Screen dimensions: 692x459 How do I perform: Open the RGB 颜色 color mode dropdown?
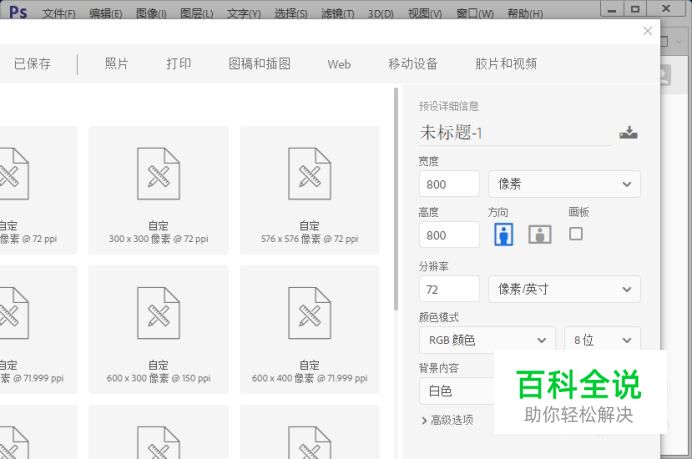click(x=487, y=340)
